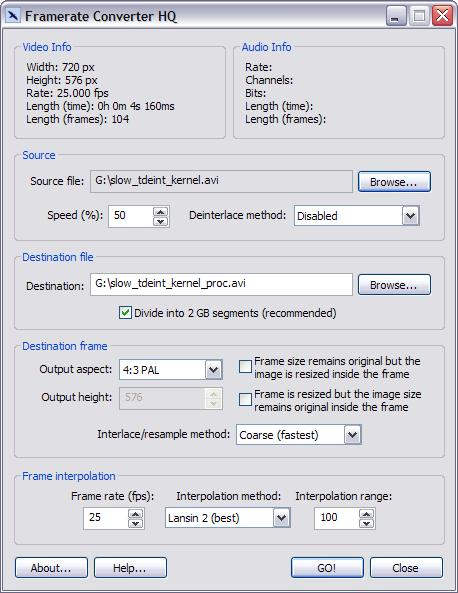Click the 'Frame interpolation' group heading
Viewport: 458px width, 593px height.
pyautogui.click(x=69, y=476)
